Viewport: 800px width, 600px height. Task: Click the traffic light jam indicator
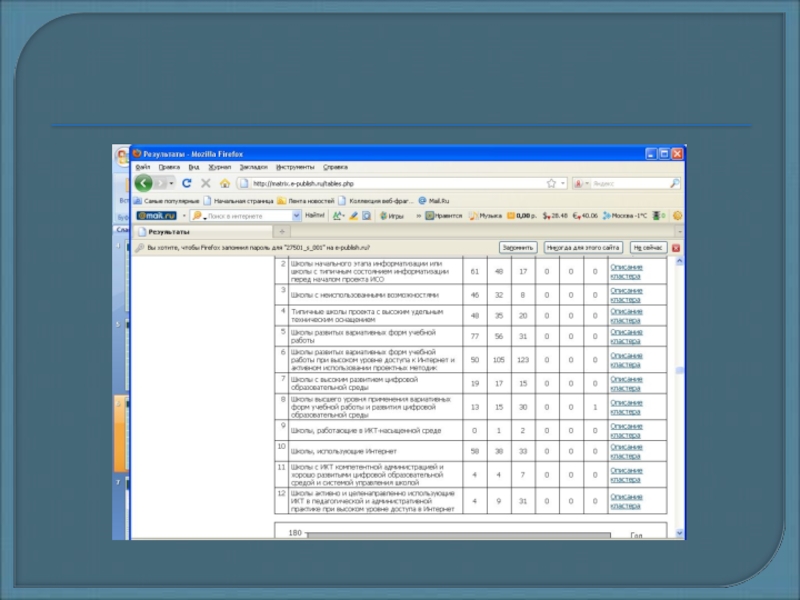659,216
